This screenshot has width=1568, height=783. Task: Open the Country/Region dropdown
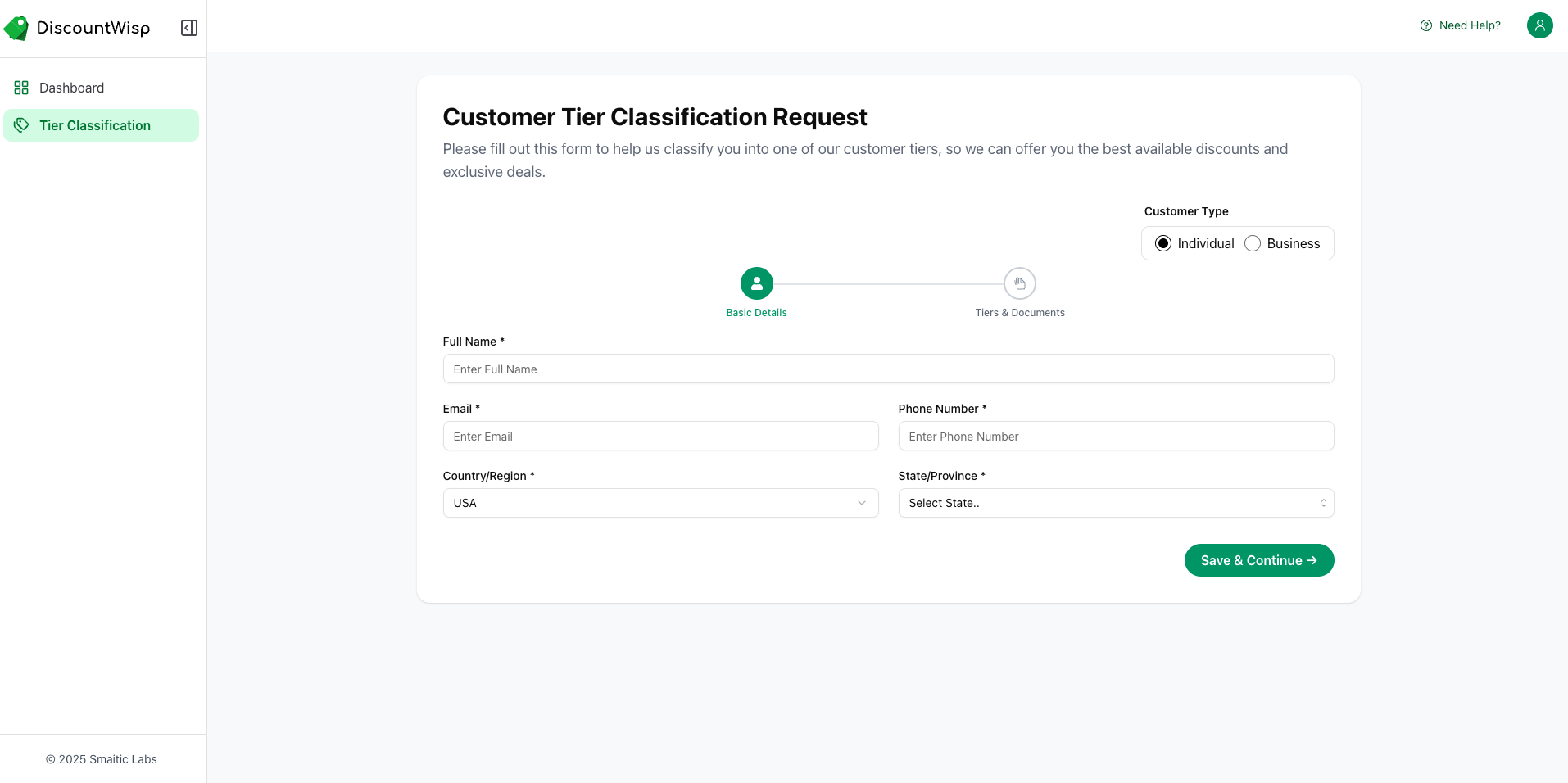point(660,503)
